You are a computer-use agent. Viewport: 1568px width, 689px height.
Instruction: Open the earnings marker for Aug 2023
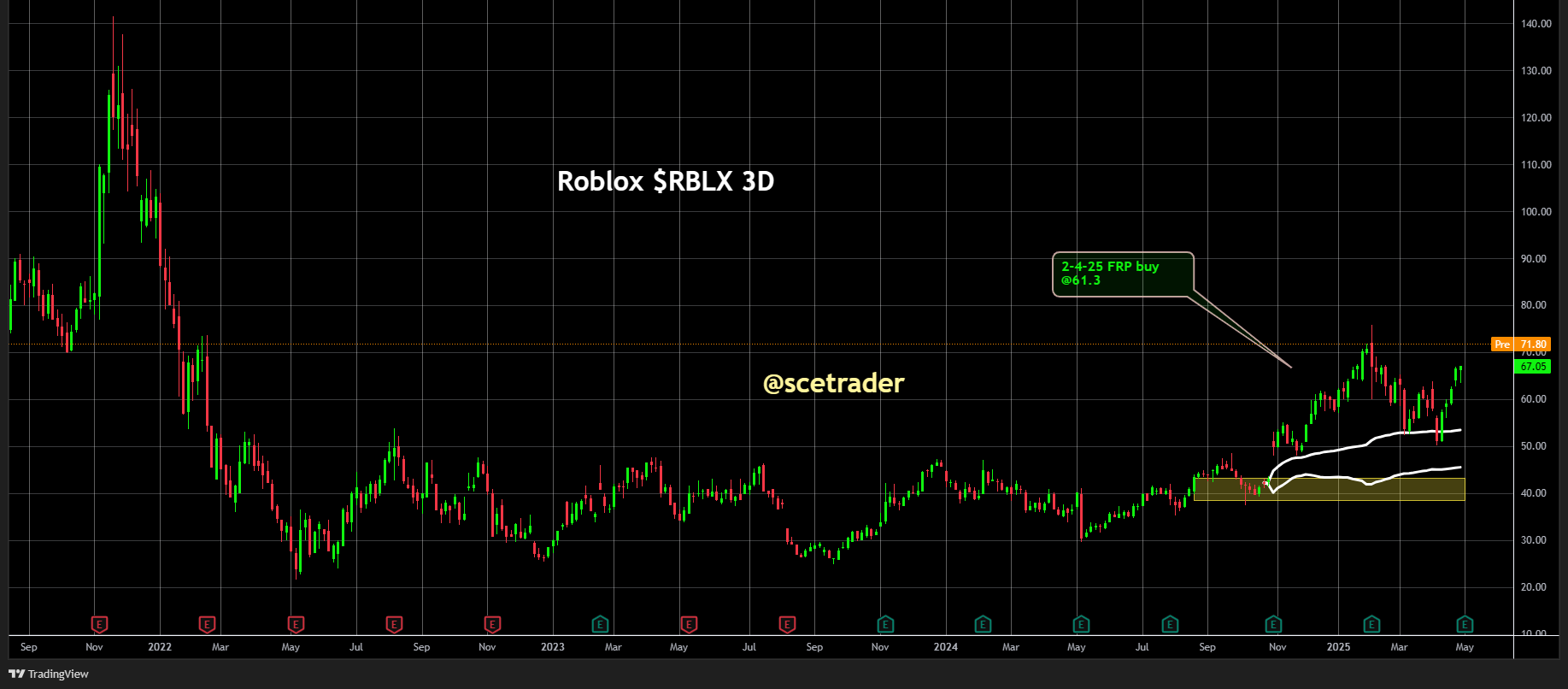tap(787, 624)
